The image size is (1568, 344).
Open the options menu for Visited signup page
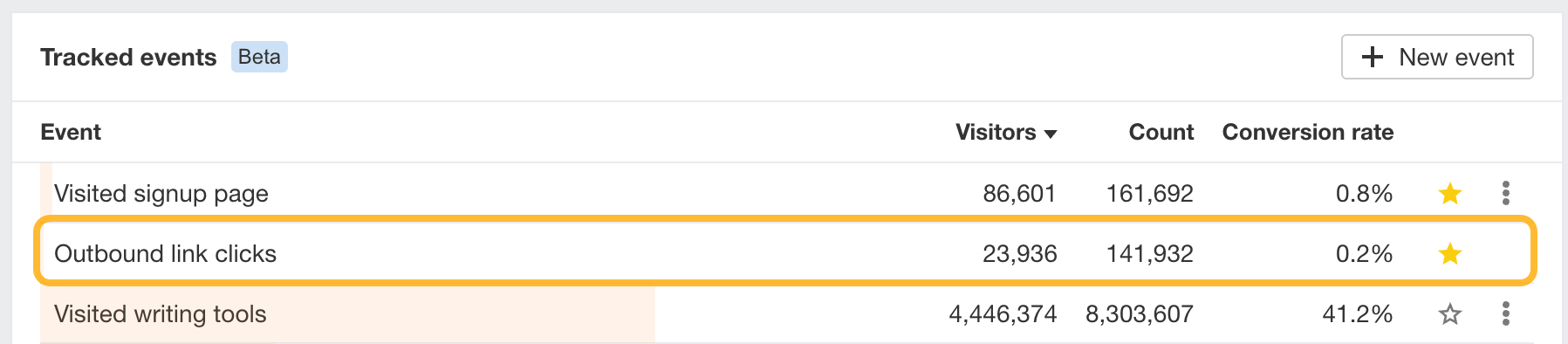coord(1506,193)
